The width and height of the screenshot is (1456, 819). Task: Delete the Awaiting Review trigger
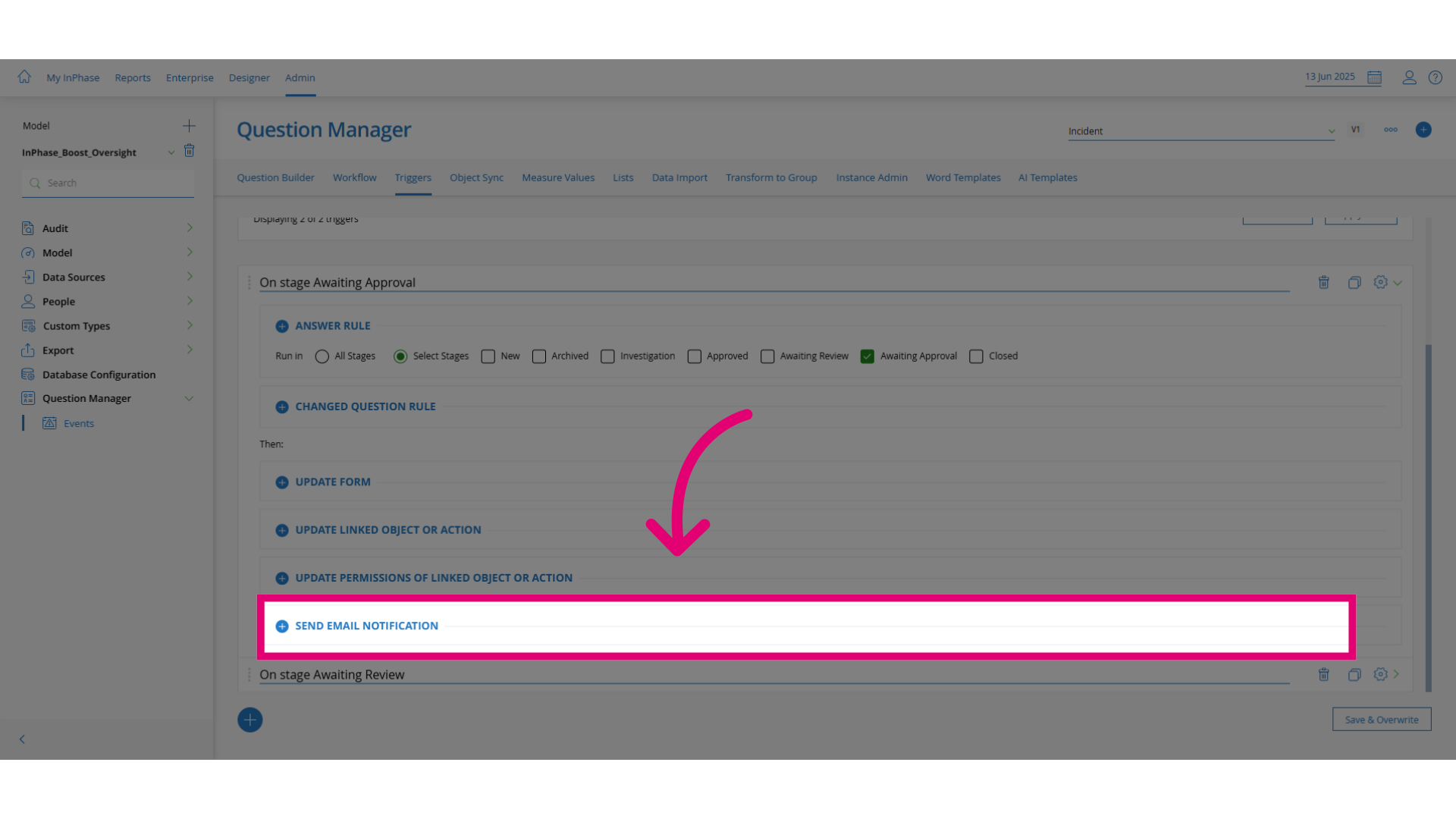(x=1324, y=674)
